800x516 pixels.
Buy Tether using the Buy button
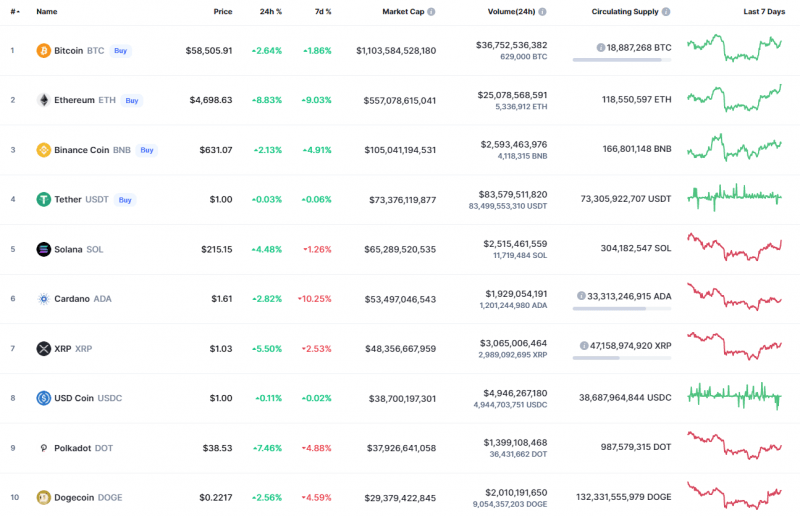pos(125,200)
